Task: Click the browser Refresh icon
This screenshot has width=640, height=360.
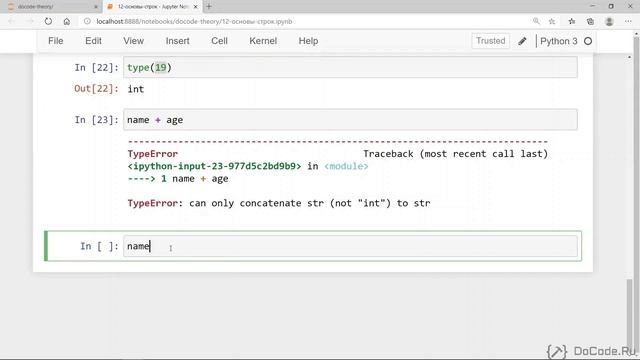Action: (x=48, y=21)
